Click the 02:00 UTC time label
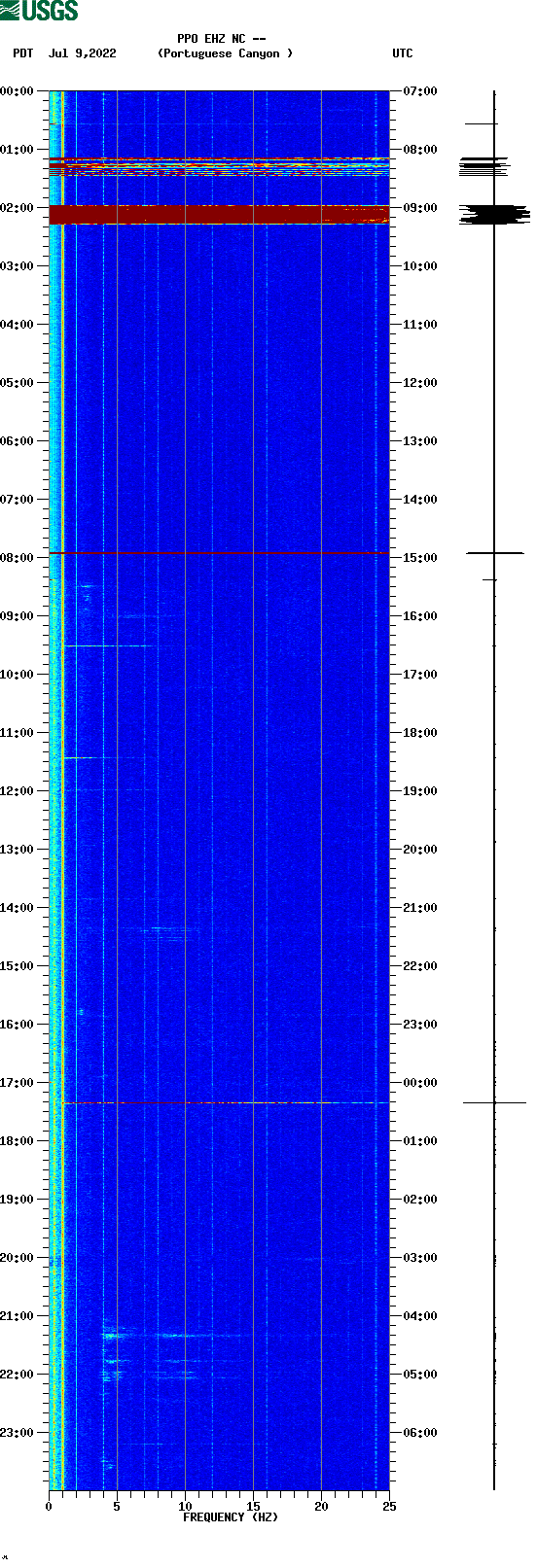The height and width of the screenshot is (1568, 537). 420,1200
